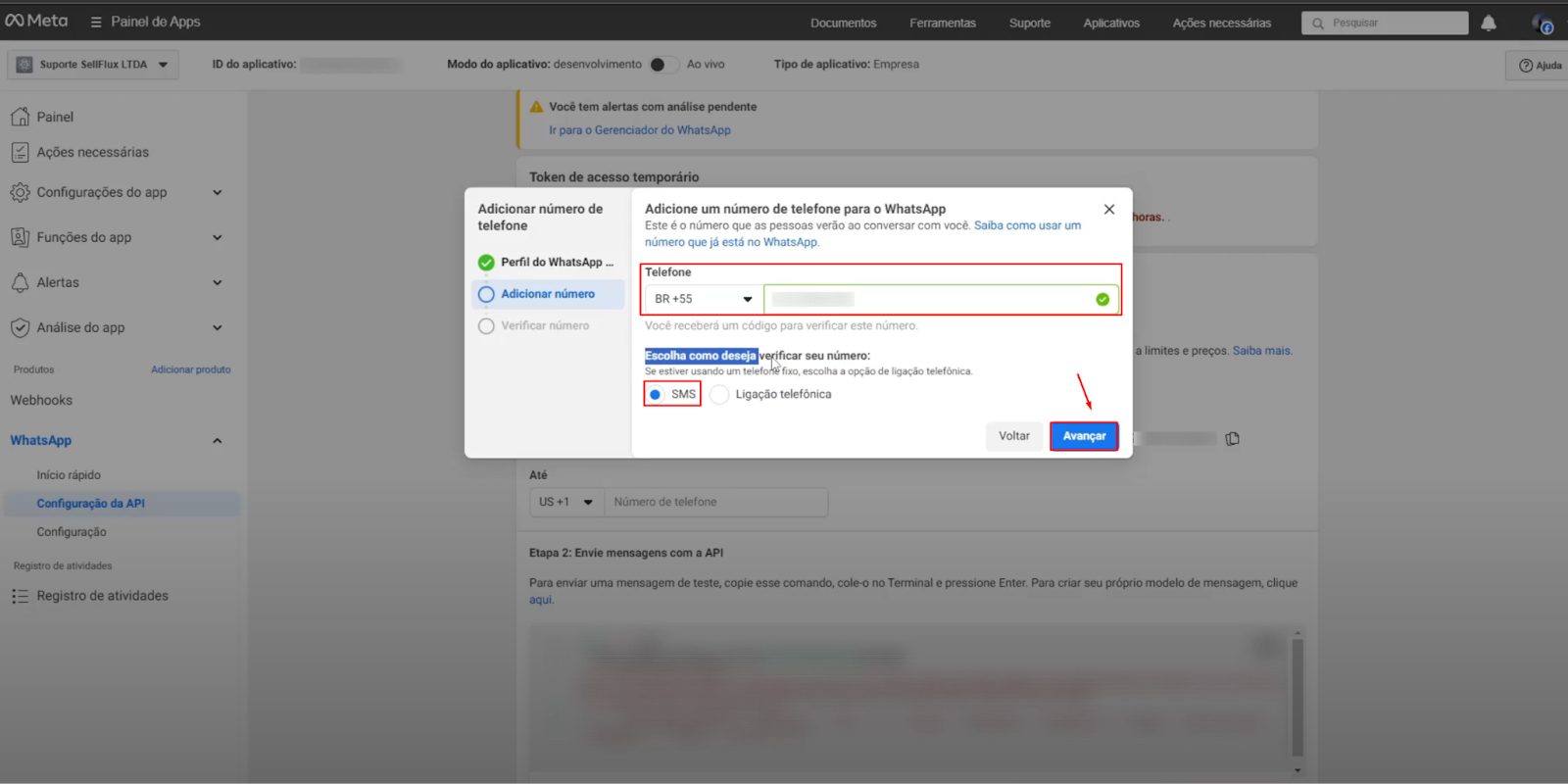Select the SMS verification option
This screenshot has width=1568, height=784.
[656, 394]
